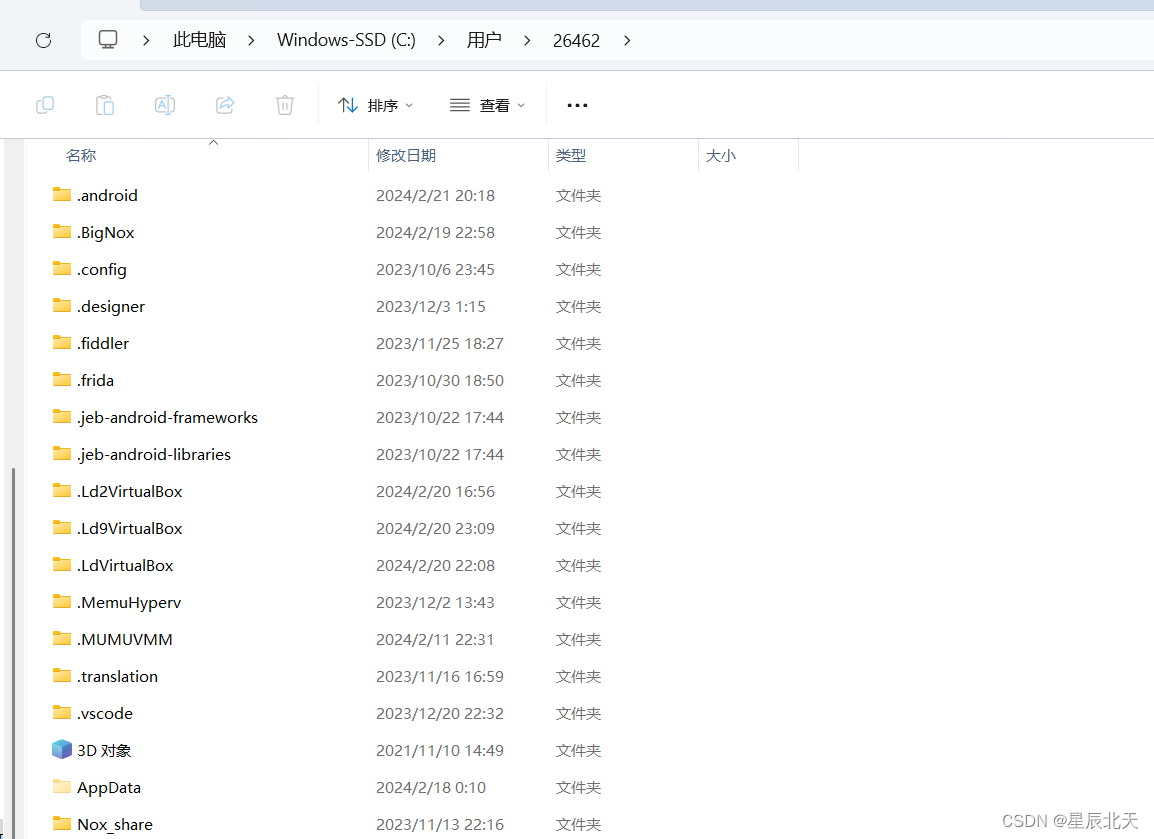
Task: Click date 2021/11/10 14:49
Action: 439,750
